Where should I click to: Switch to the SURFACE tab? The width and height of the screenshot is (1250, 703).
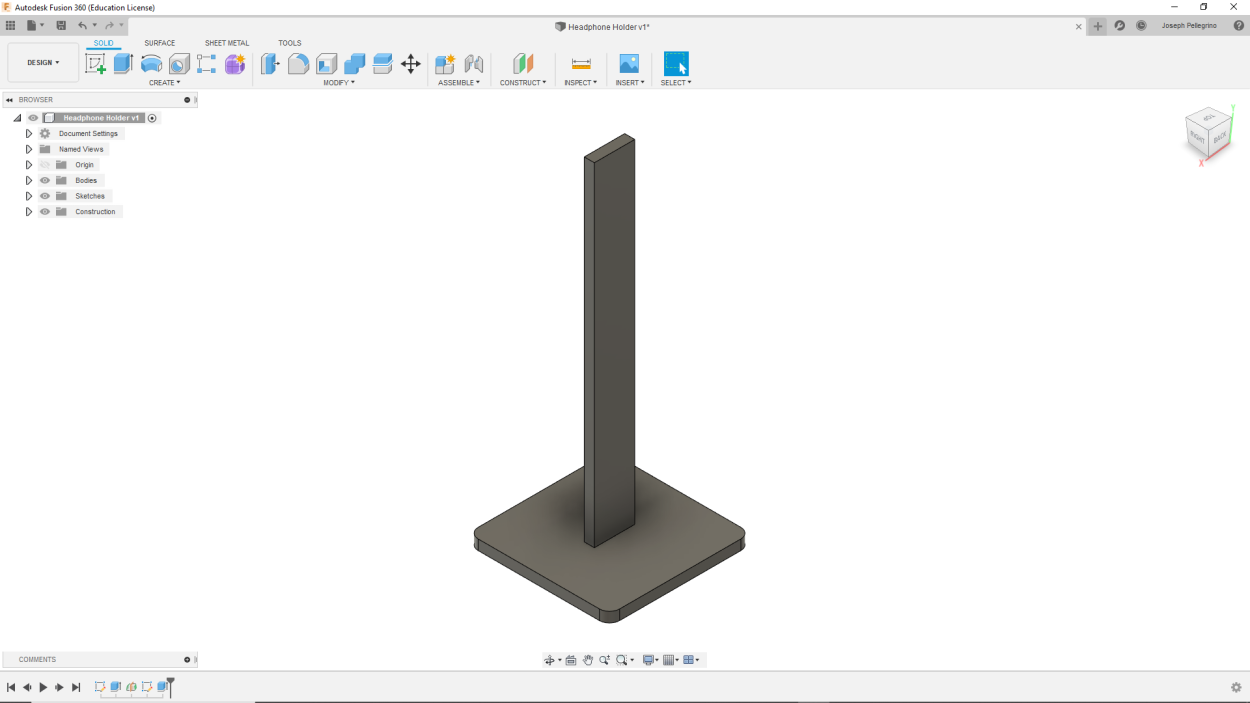[161, 43]
